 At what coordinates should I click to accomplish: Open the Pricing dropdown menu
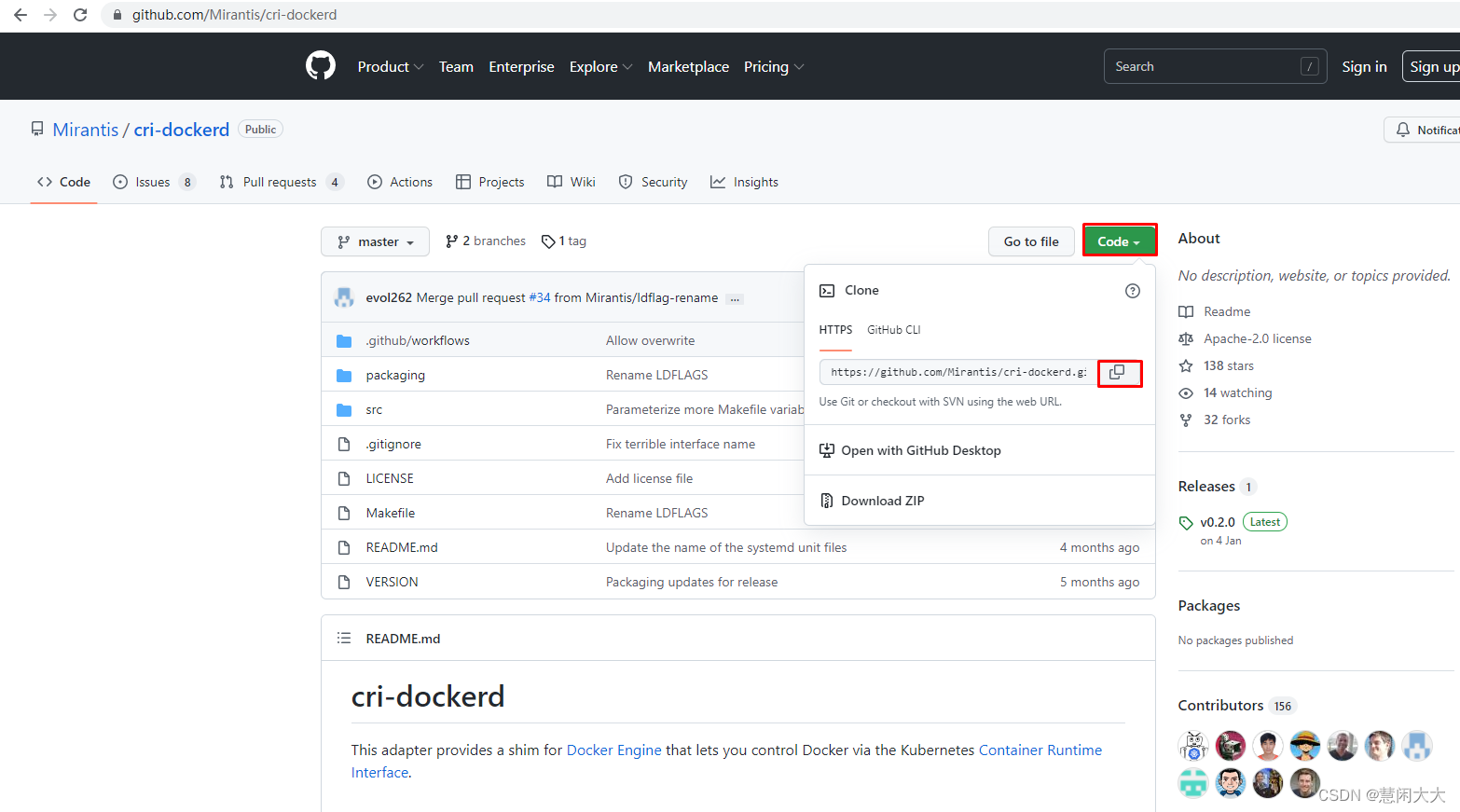[x=774, y=67]
